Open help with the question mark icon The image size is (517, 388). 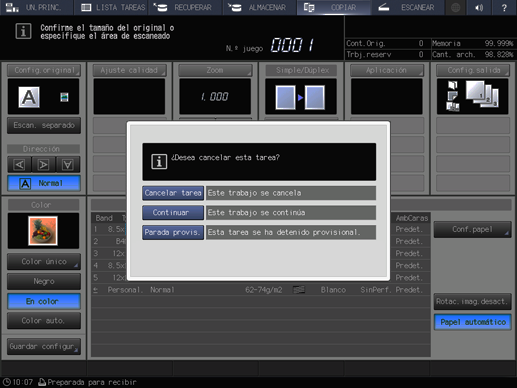504,7
